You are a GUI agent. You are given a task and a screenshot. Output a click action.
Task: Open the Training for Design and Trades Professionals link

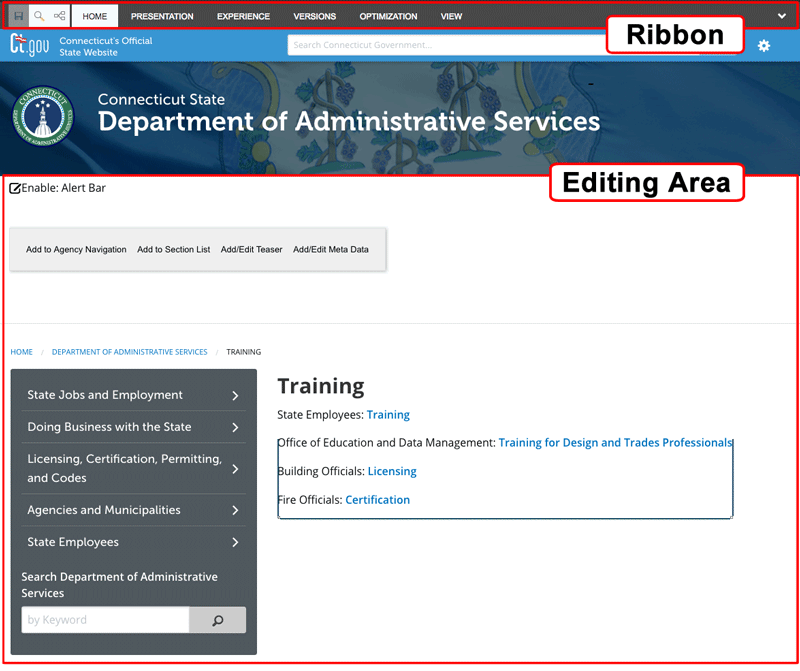click(x=615, y=443)
